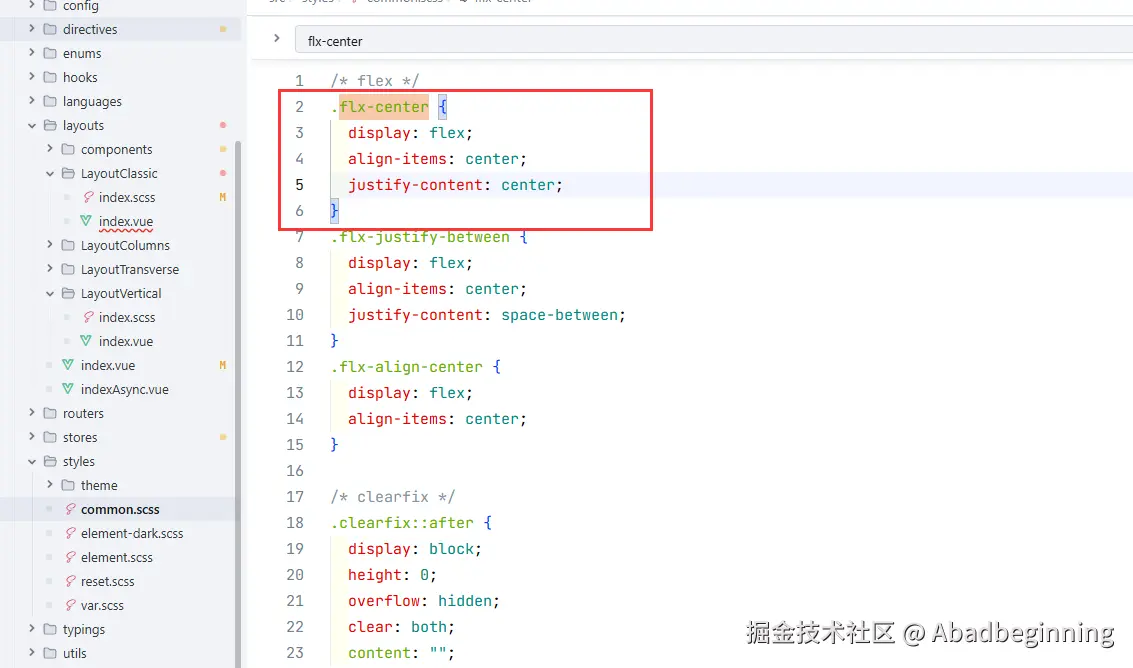Screen dimensions: 1133x668
Task: Expand the directives folder chevron
Action: (x=31, y=29)
